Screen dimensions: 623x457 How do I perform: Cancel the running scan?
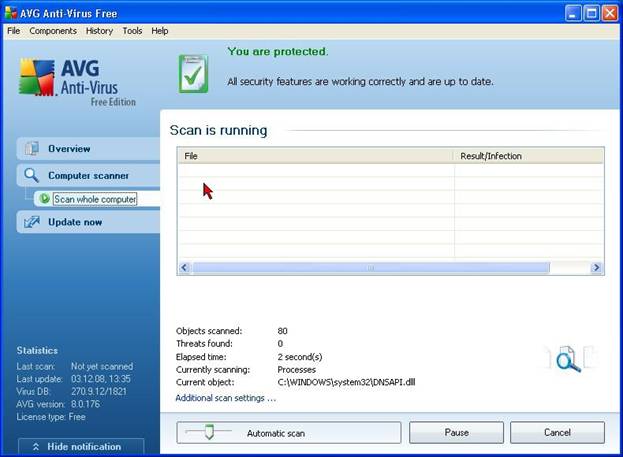557,432
